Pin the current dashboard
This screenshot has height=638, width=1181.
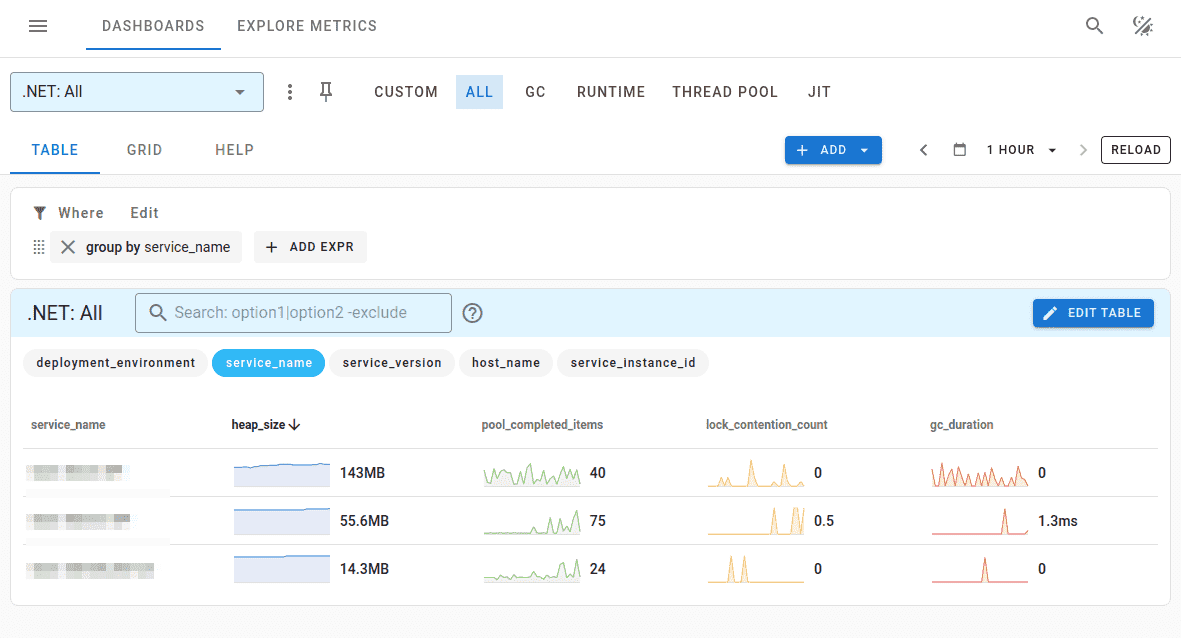pyautogui.click(x=325, y=91)
